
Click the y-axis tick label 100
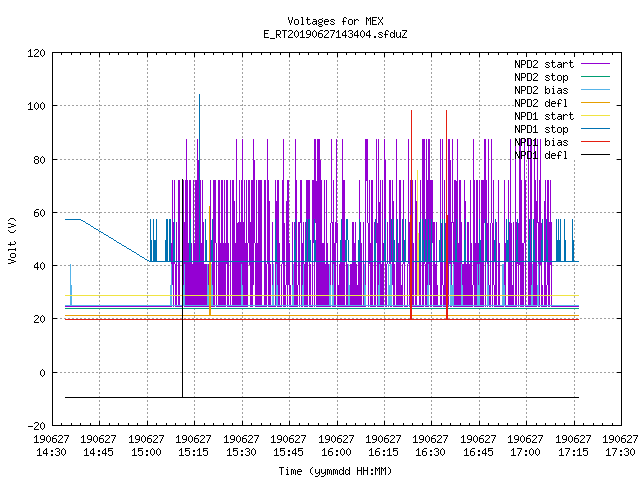point(36,106)
